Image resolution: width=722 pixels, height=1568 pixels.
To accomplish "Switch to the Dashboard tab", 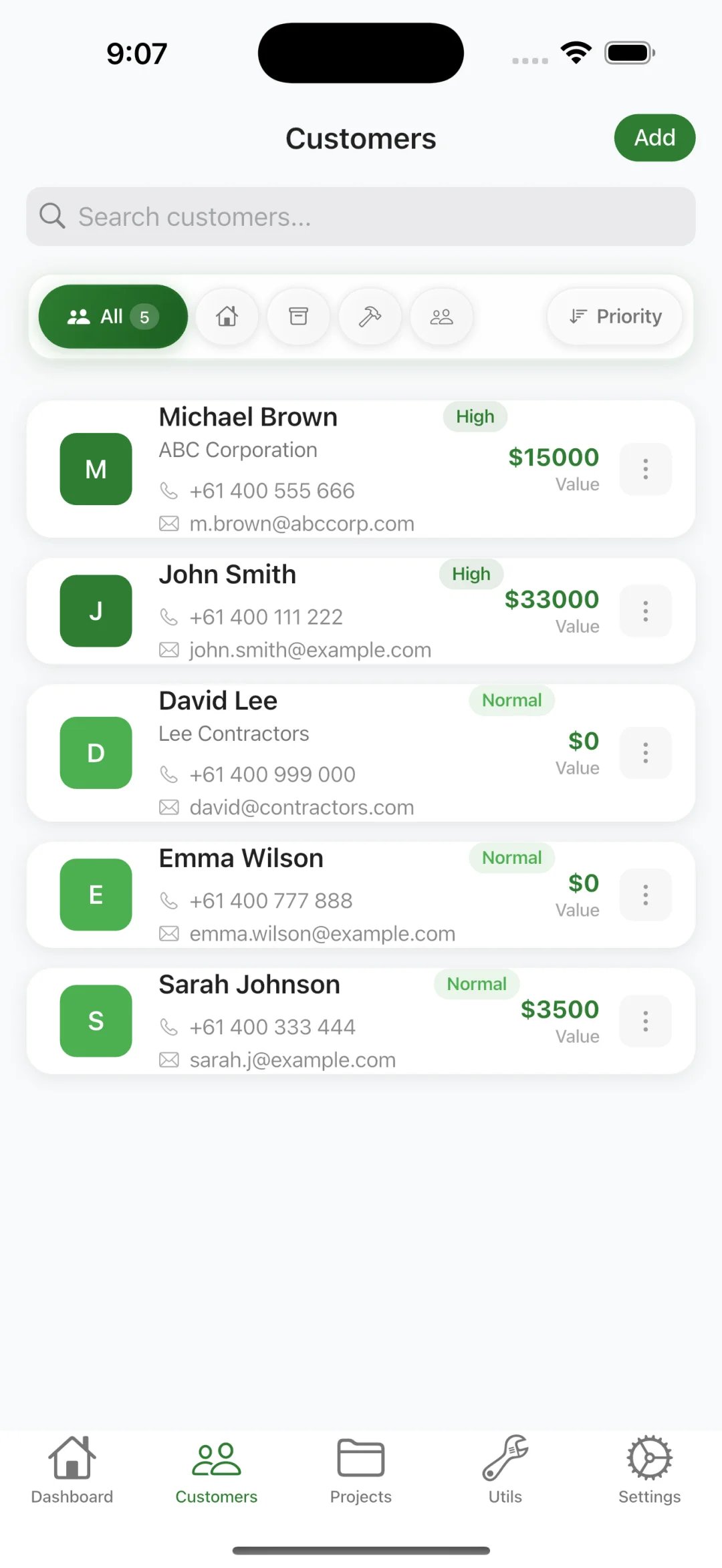I will pos(72,1470).
